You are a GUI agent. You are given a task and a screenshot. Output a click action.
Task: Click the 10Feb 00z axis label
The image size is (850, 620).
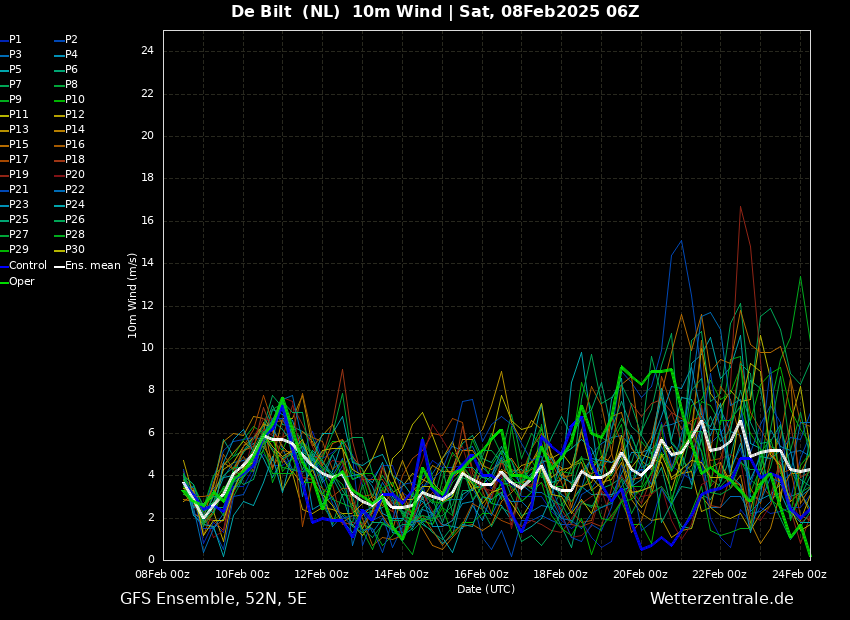(242, 574)
